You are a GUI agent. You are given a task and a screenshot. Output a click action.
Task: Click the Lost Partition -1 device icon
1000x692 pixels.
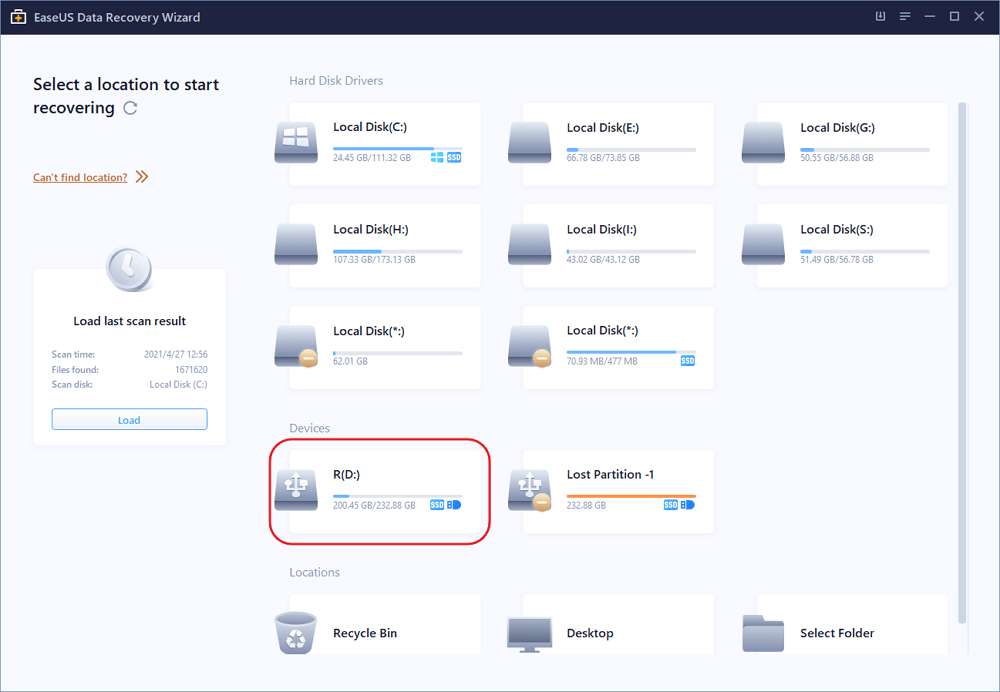click(x=530, y=490)
